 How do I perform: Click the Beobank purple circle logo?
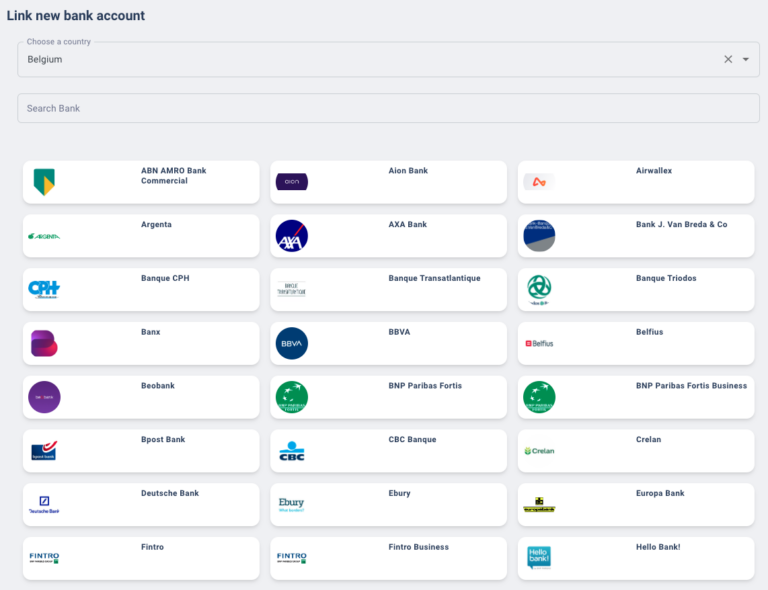pyautogui.click(x=44, y=397)
